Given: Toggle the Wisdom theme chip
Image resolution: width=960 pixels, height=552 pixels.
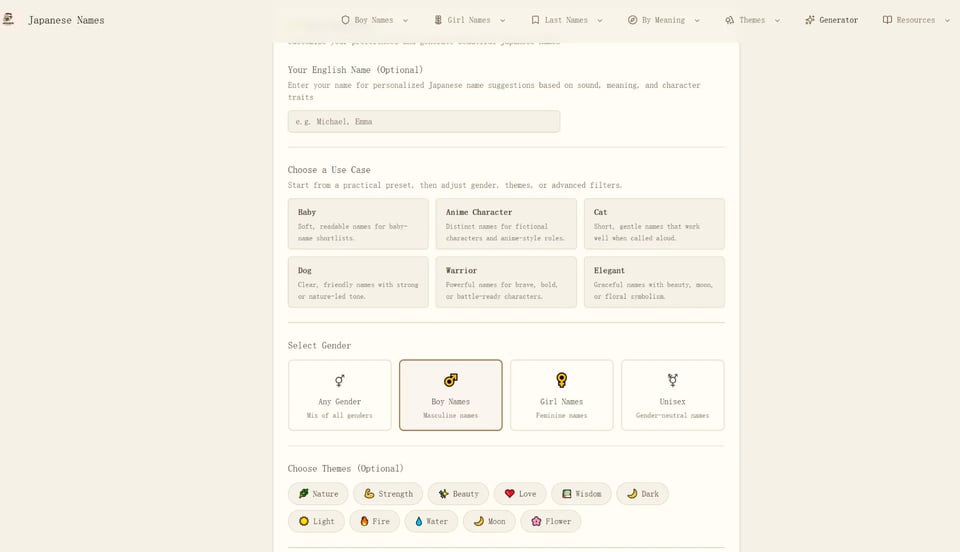Looking at the screenshot, I should [581, 494].
